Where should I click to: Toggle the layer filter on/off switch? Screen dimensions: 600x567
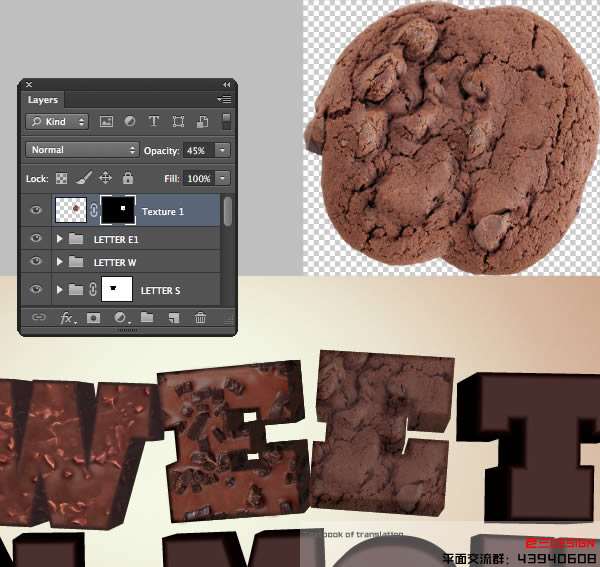(226, 121)
